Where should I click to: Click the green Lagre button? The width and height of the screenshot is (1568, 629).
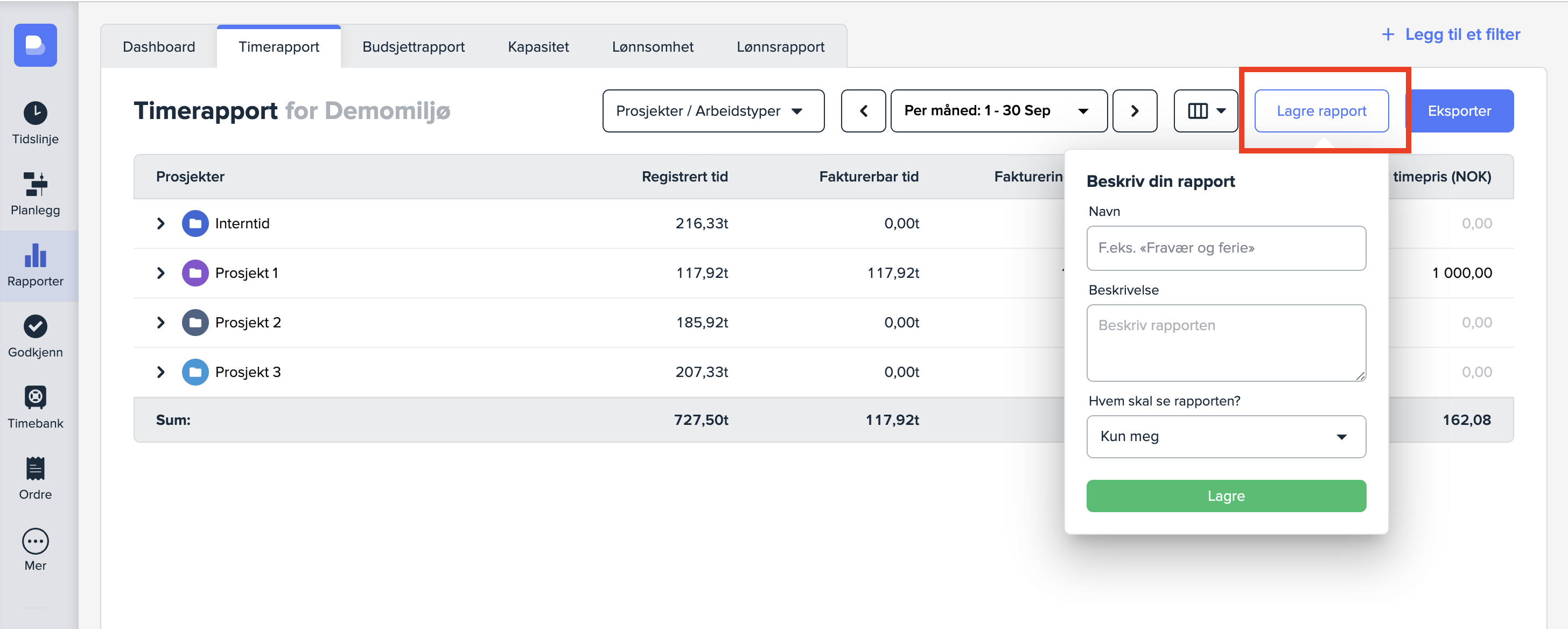pos(1226,495)
